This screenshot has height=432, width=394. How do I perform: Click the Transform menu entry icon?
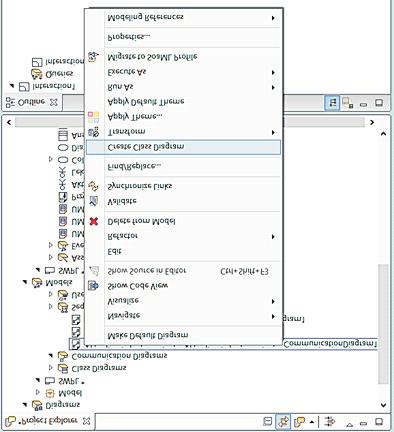(94, 132)
